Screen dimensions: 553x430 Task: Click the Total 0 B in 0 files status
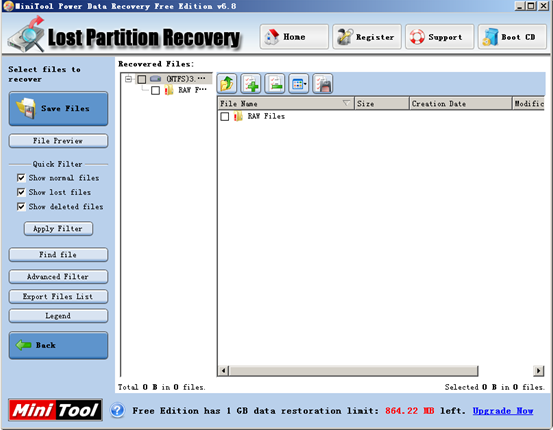(161, 387)
